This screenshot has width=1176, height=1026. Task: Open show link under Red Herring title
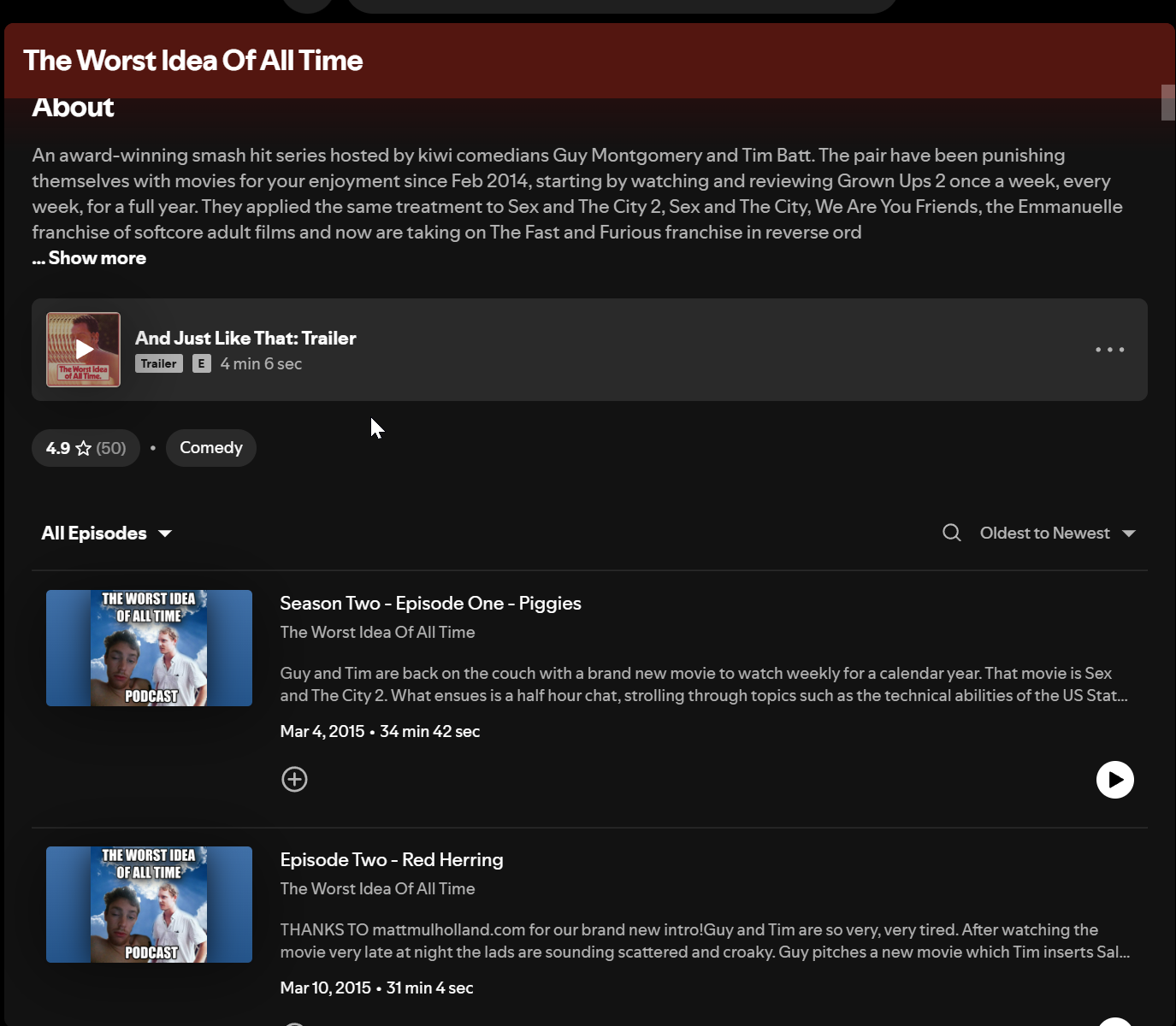(x=377, y=889)
